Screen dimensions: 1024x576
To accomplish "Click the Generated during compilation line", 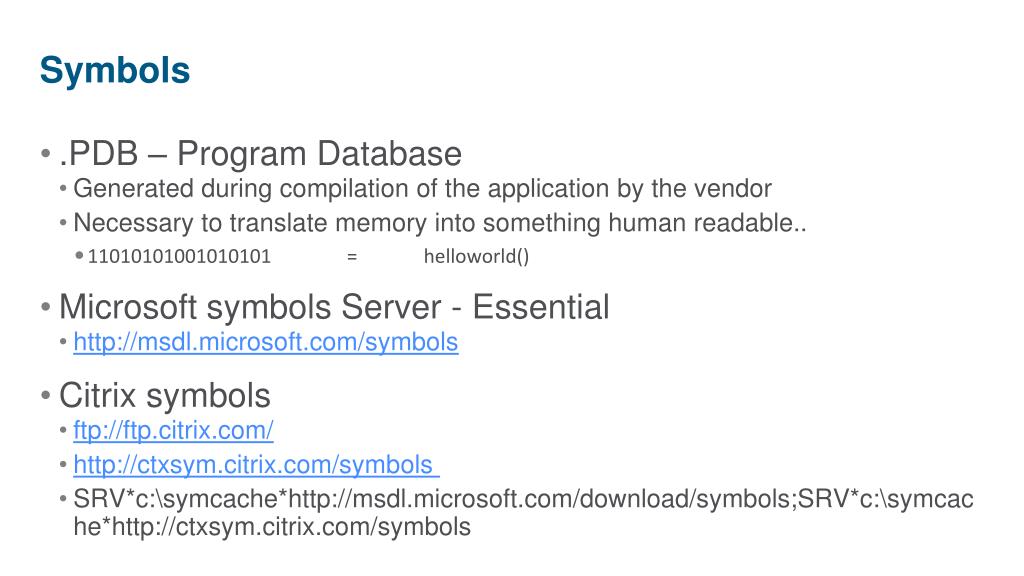I will coord(423,189).
